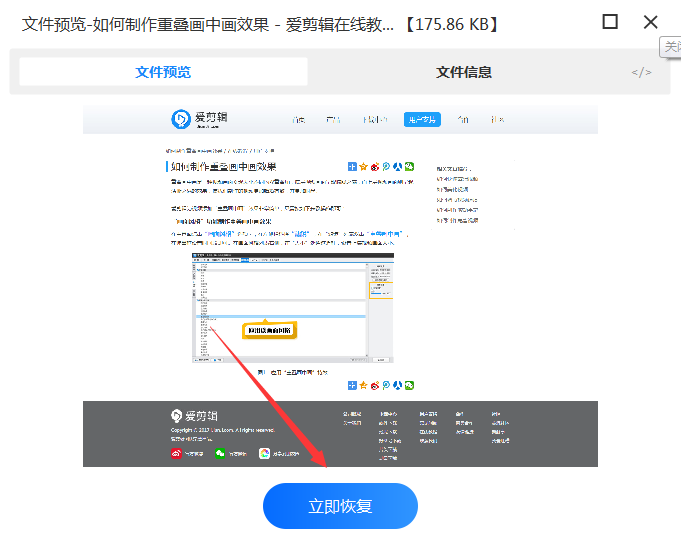Click the previewed webpage screenshot image
The image size is (681, 547).
point(340,286)
